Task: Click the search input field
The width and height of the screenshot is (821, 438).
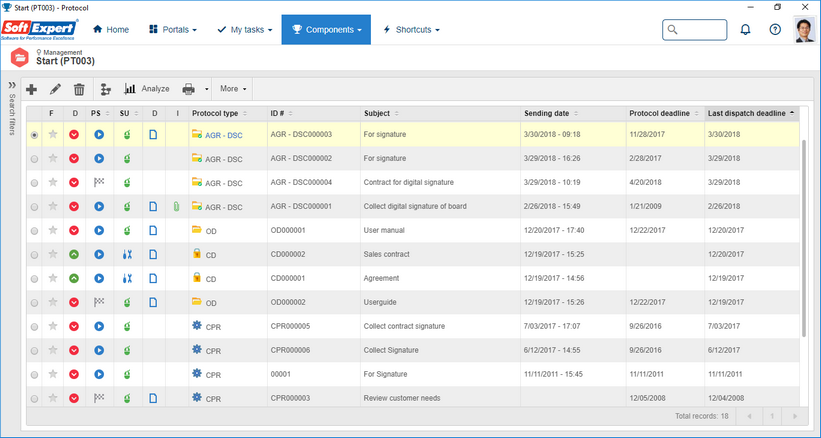Action: [695, 30]
